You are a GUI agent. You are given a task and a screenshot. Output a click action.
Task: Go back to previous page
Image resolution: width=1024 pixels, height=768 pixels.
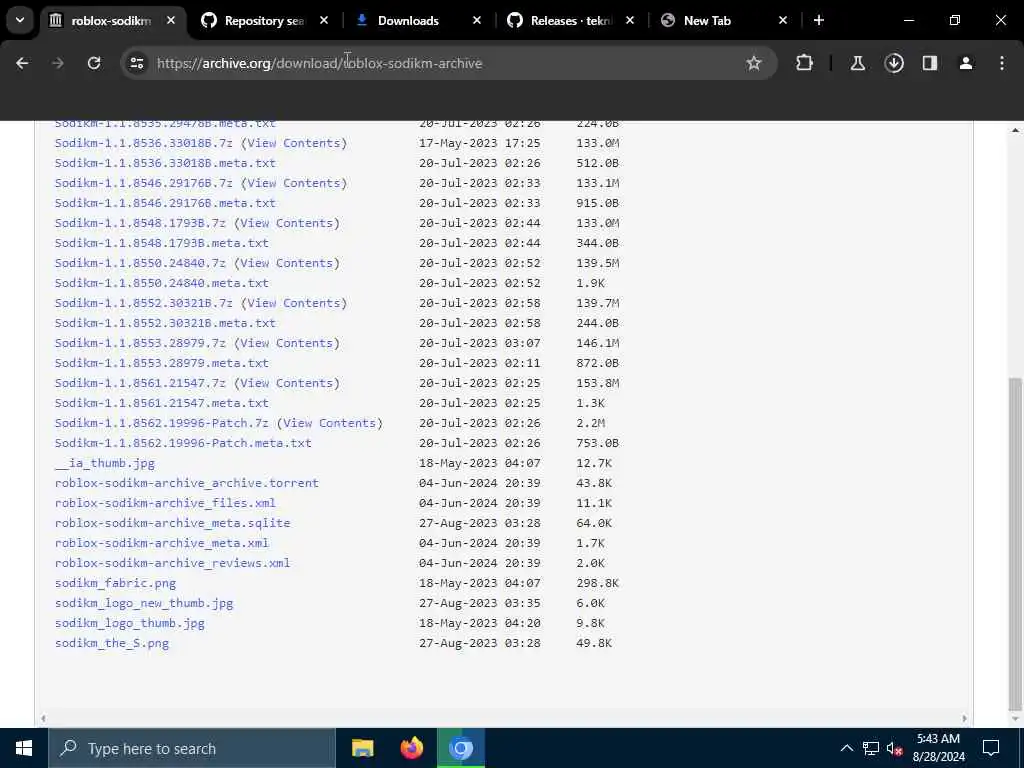[22, 63]
